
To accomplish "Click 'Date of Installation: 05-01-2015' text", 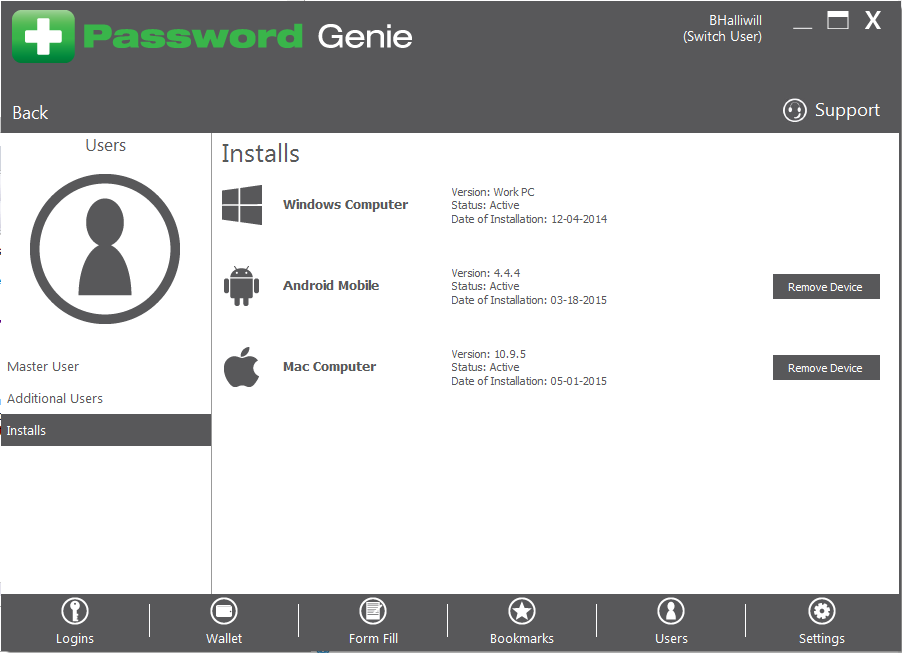I will coord(529,381).
